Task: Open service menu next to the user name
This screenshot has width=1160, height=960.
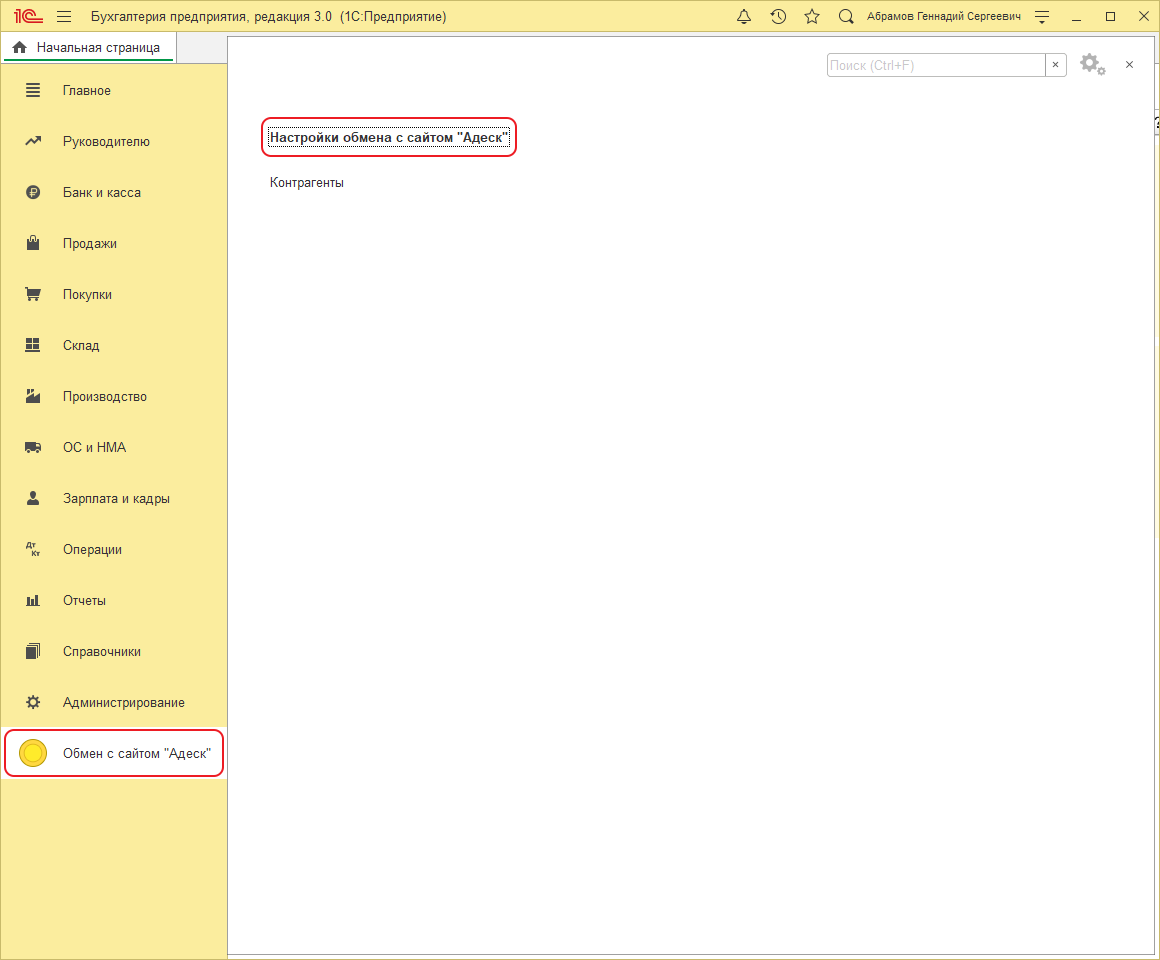Action: point(1042,16)
